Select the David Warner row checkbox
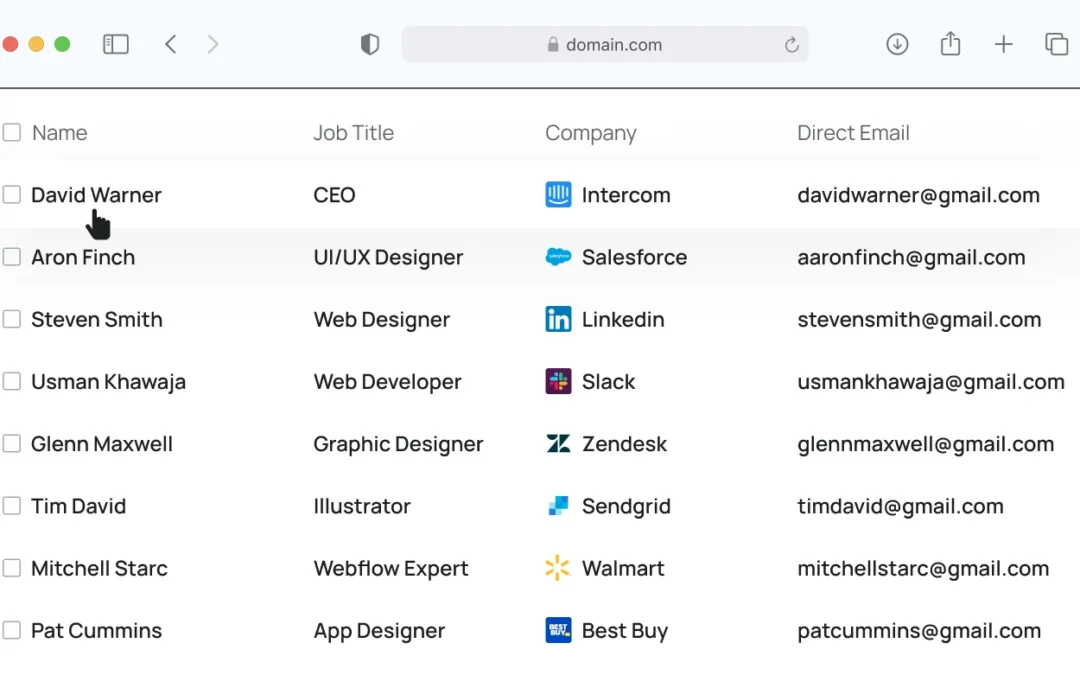This screenshot has width=1080, height=675. click(12, 195)
